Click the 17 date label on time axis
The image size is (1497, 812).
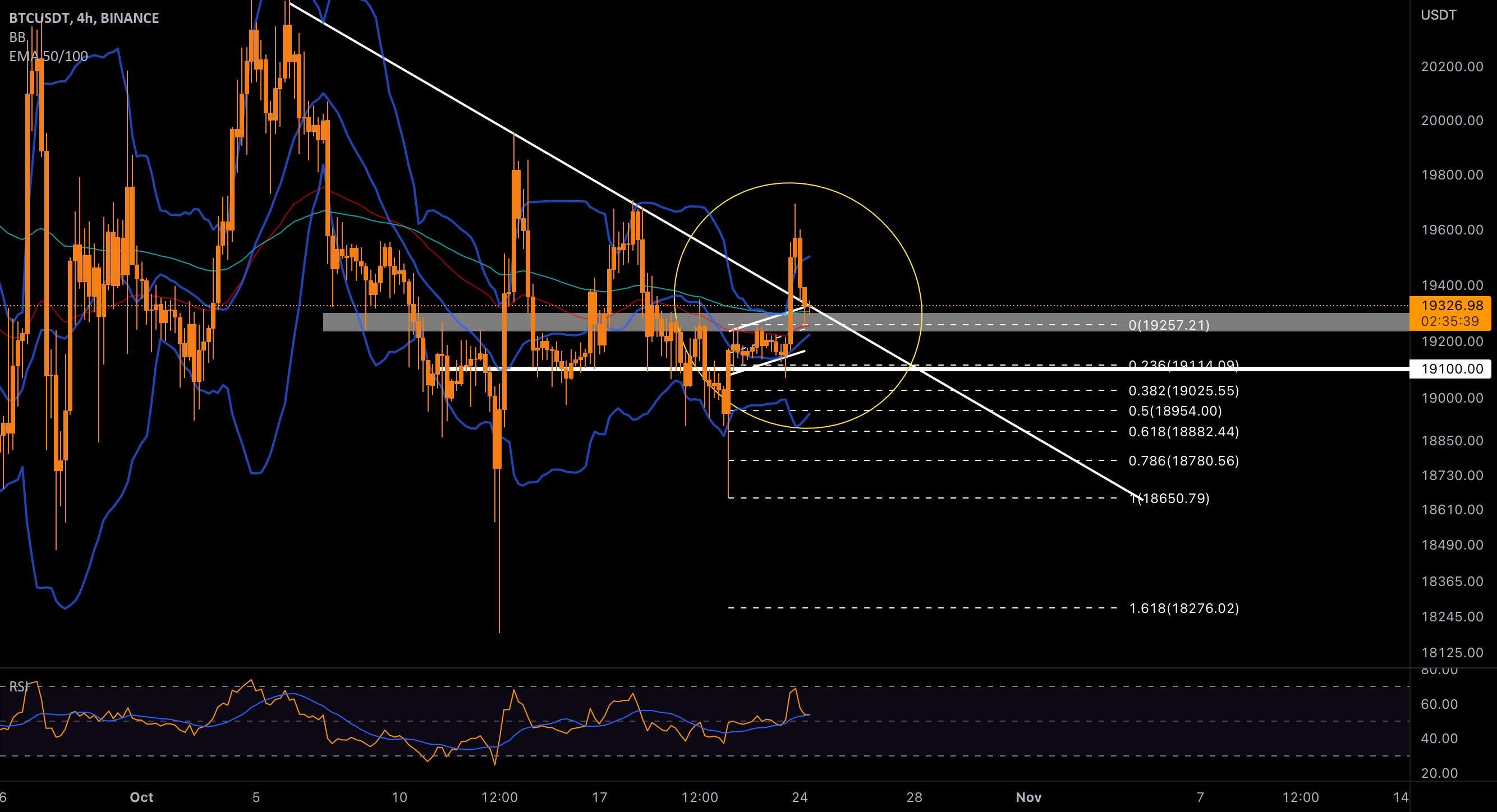tap(599, 797)
